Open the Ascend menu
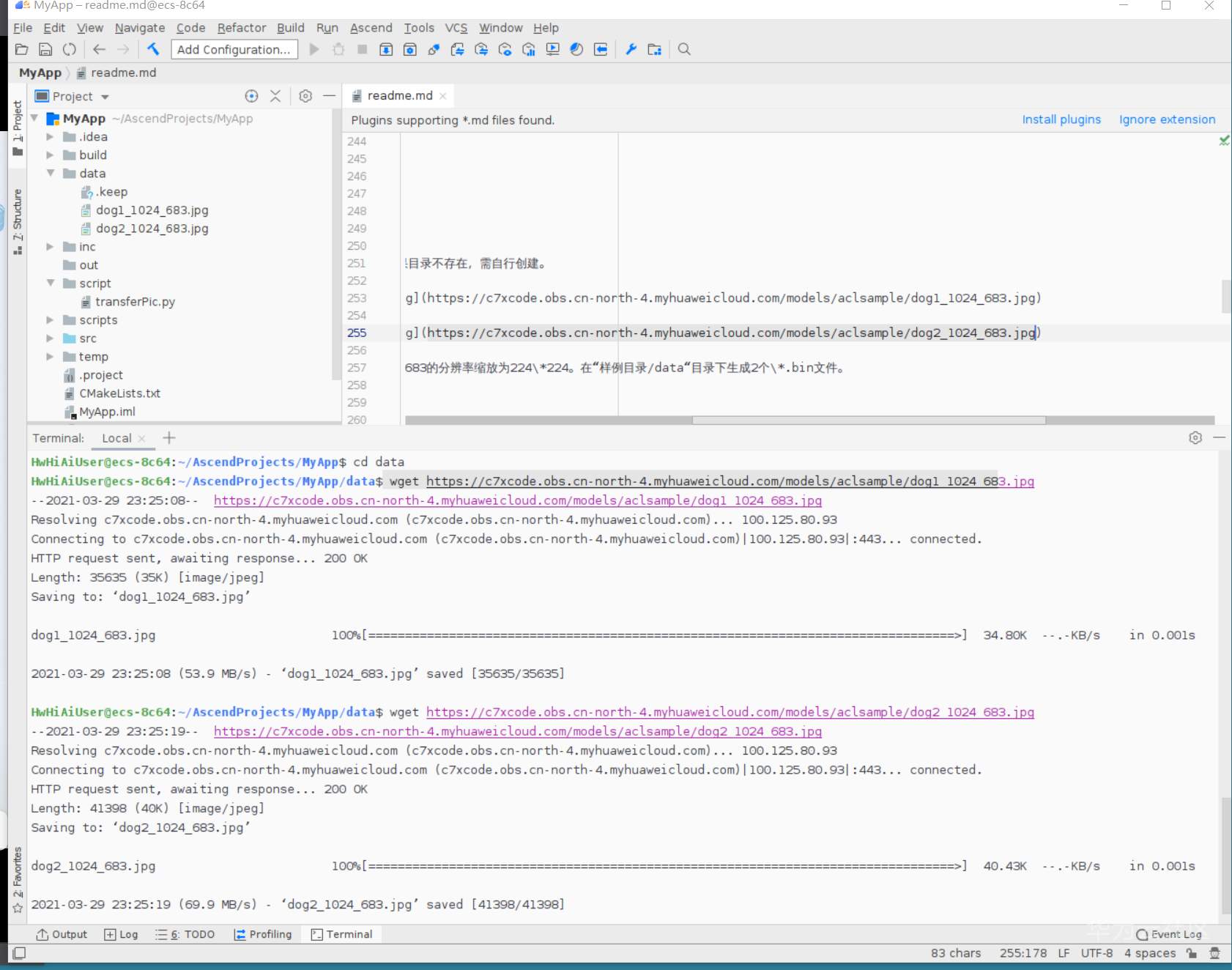The height and width of the screenshot is (970, 1232). pos(371,28)
